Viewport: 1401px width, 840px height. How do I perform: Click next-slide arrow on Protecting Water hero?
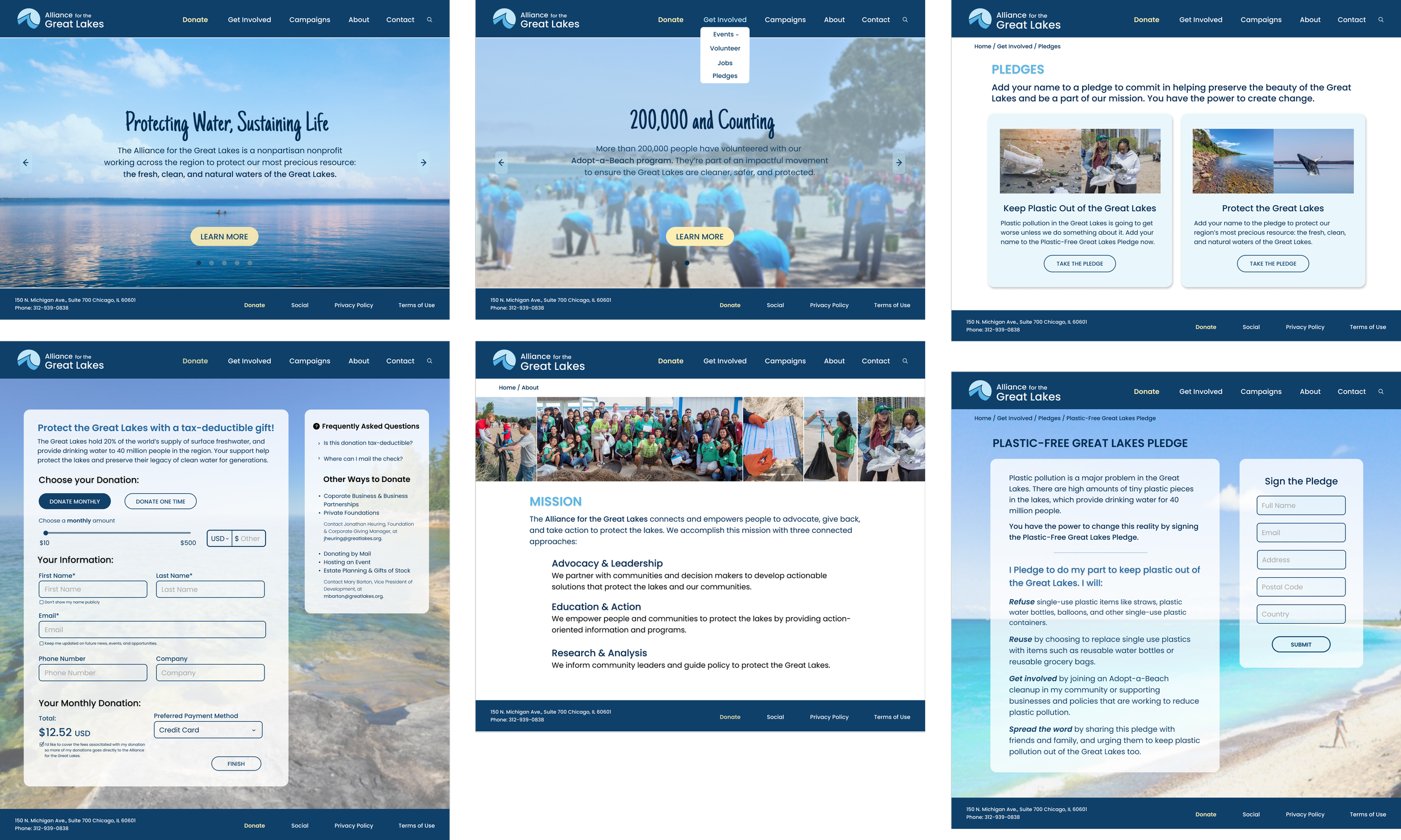click(424, 163)
